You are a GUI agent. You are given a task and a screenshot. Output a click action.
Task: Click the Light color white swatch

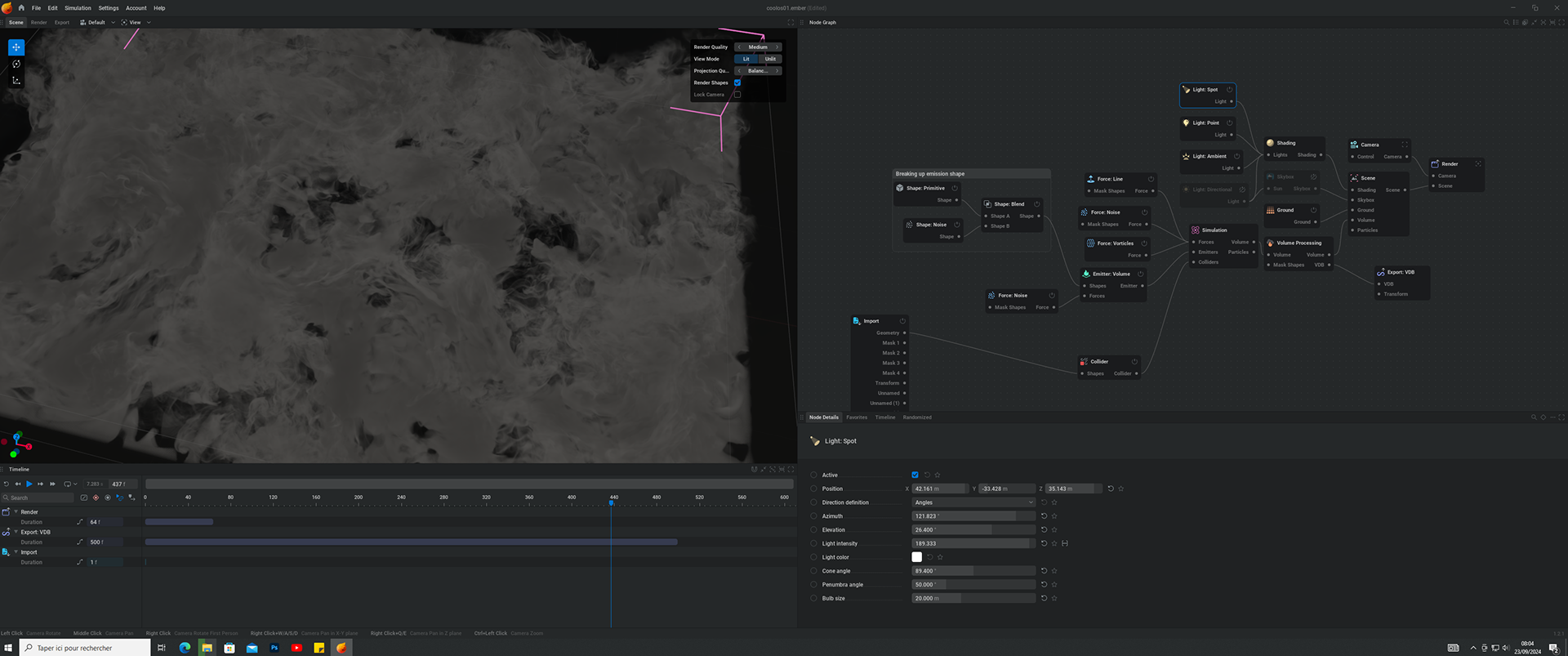pyautogui.click(x=916, y=557)
